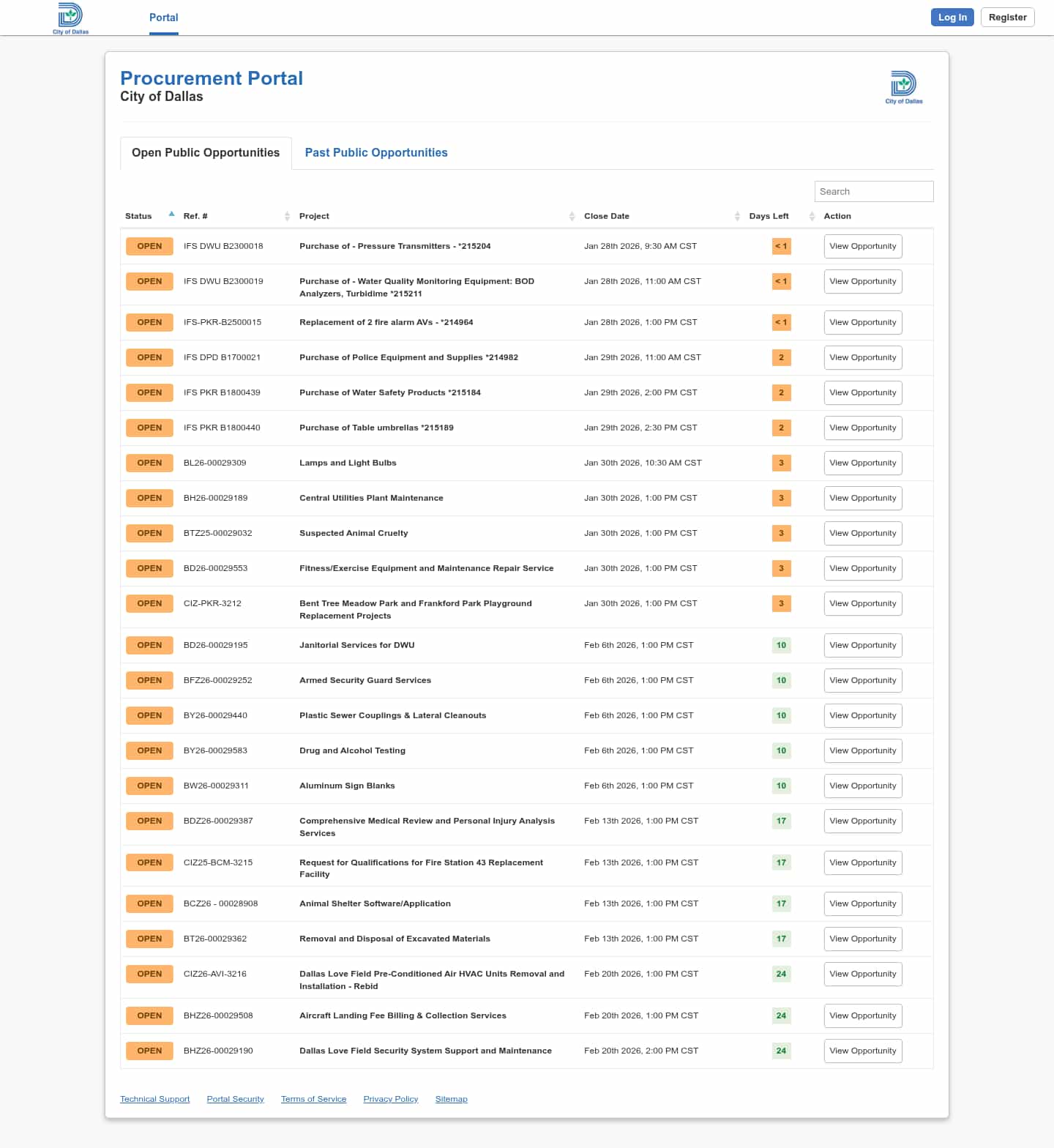Open the Past Public Opportunities tab
The height and width of the screenshot is (1148, 1054).
(376, 152)
